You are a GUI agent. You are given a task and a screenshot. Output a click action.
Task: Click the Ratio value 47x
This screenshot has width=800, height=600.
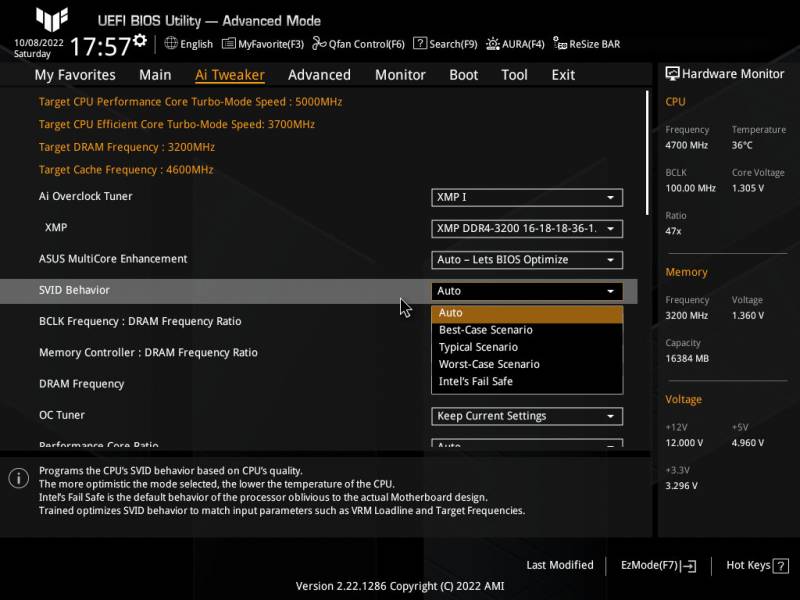[x=673, y=231]
